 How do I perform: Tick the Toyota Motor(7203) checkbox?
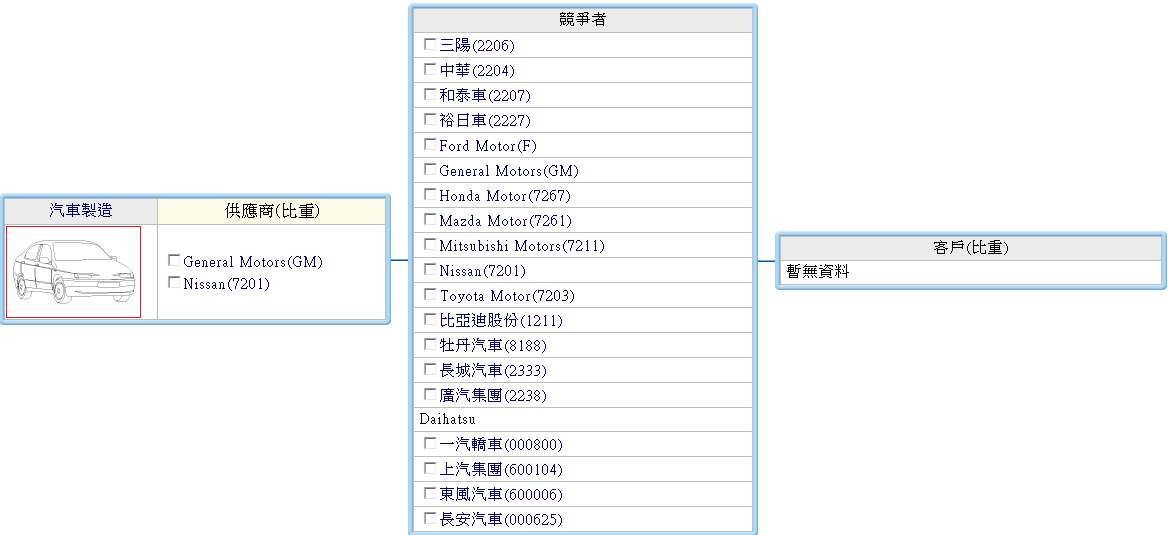(x=430, y=294)
